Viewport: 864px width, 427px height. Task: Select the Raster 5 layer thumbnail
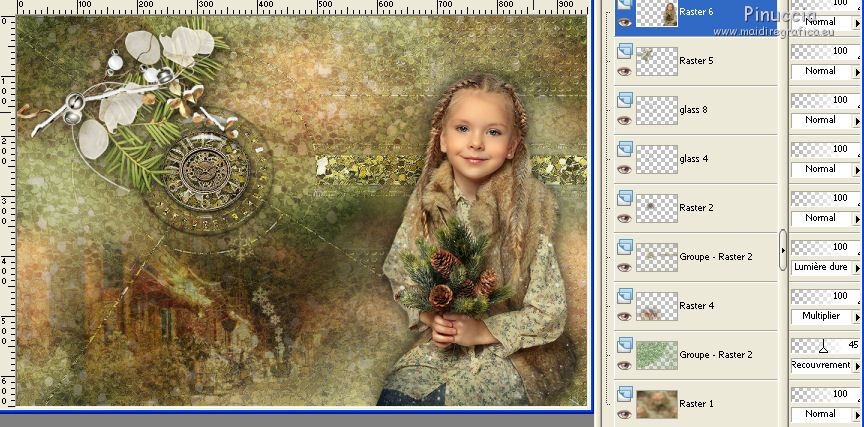pos(657,61)
